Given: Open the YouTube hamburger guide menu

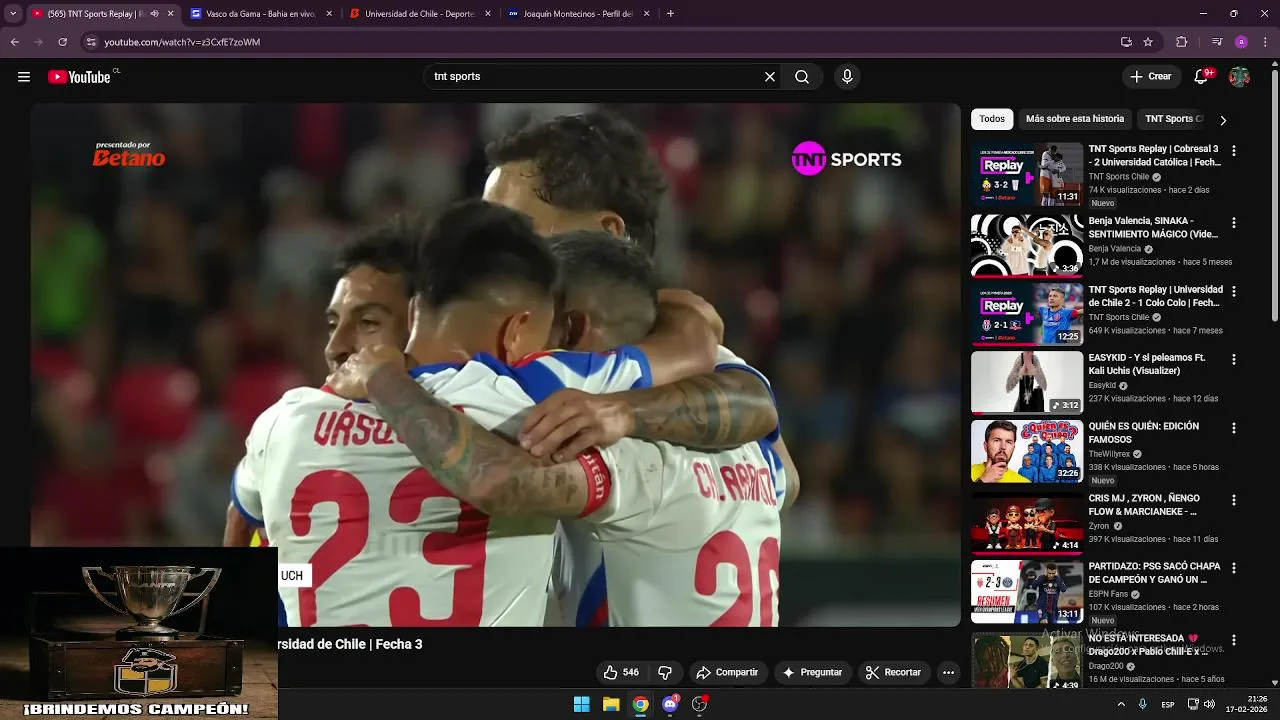Looking at the screenshot, I should (24, 77).
